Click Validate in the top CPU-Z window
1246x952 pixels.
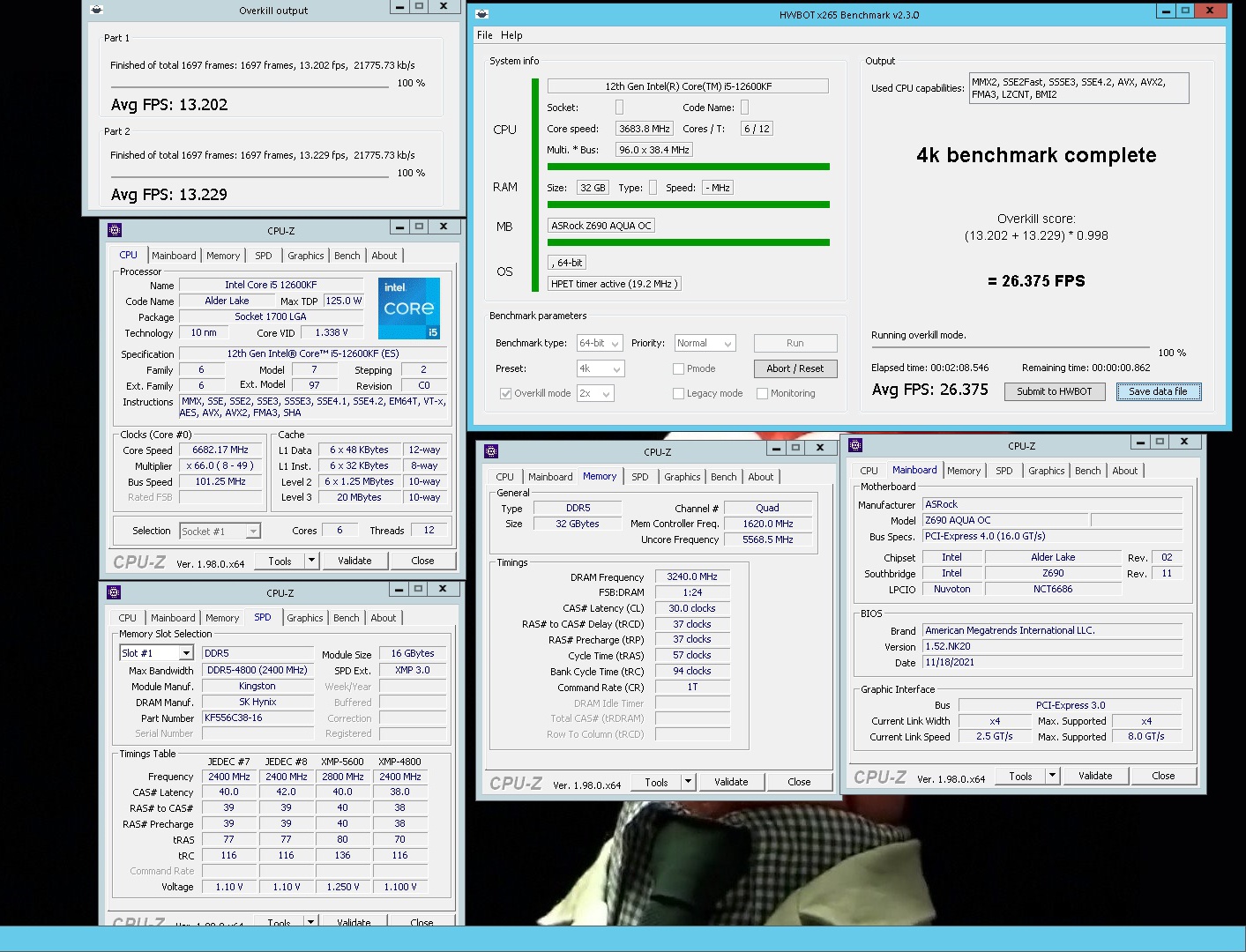[354, 561]
